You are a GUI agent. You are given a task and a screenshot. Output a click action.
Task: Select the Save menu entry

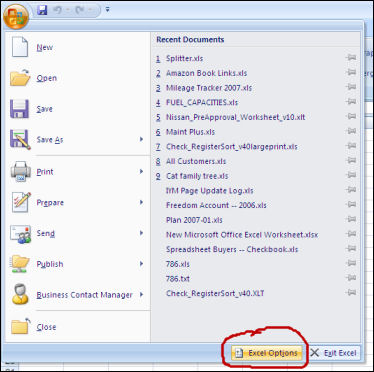[44, 109]
